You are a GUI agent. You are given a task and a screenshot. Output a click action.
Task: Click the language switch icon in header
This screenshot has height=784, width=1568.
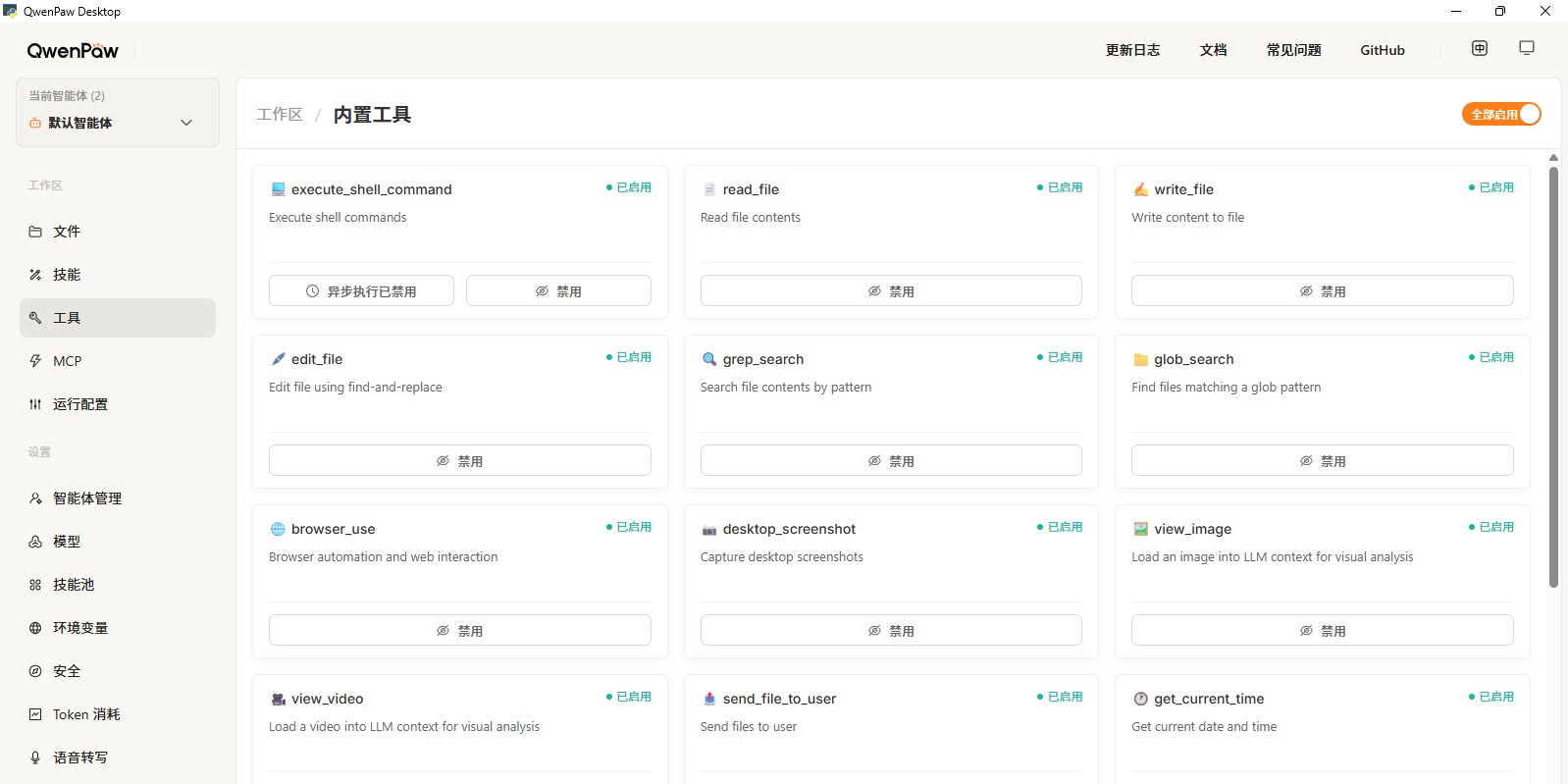point(1480,48)
